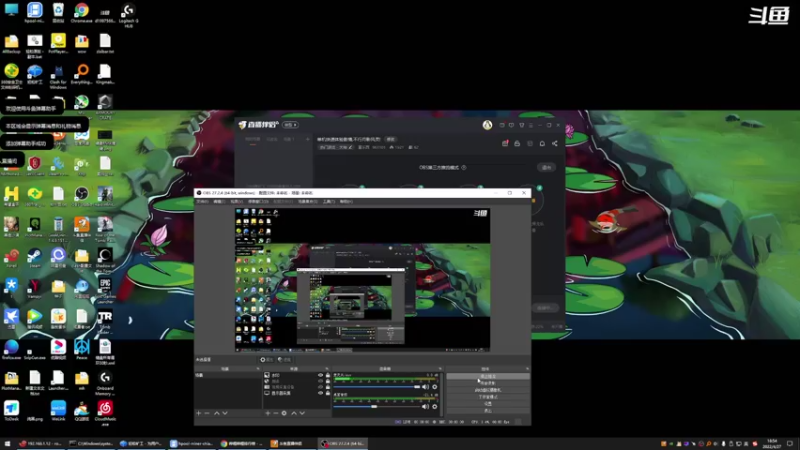Open 桌面音频 channel gear settings in mixer

[x=435, y=407]
